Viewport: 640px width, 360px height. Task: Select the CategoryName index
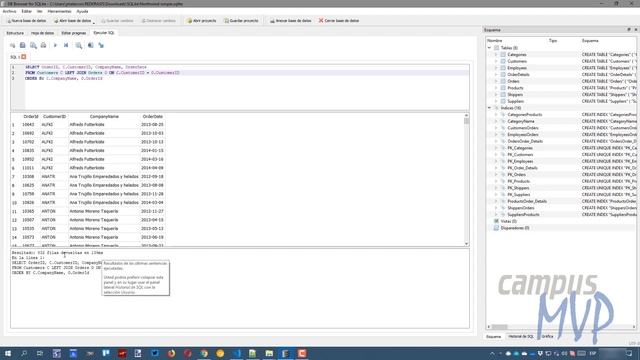coord(521,121)
